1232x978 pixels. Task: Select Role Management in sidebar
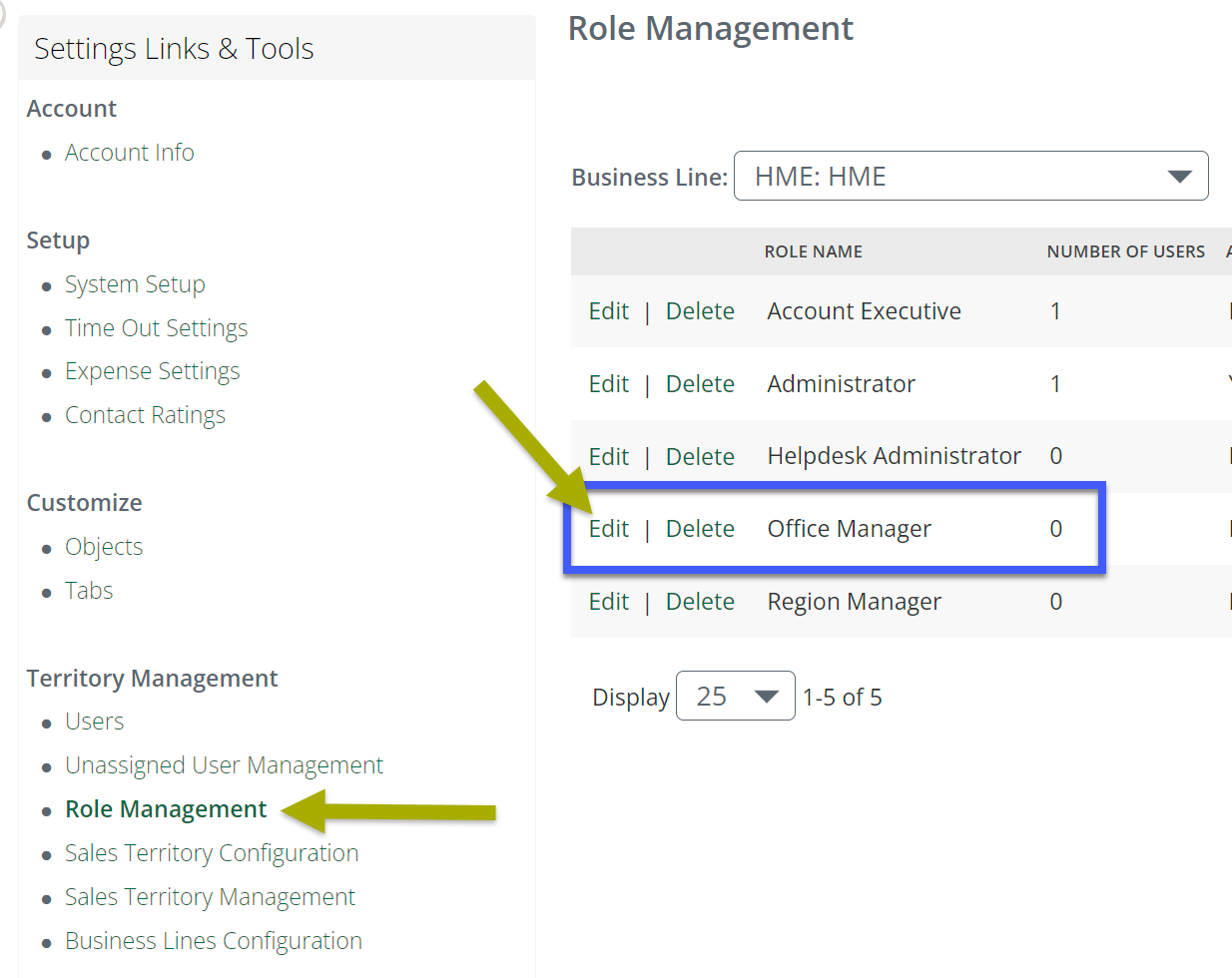166,809
